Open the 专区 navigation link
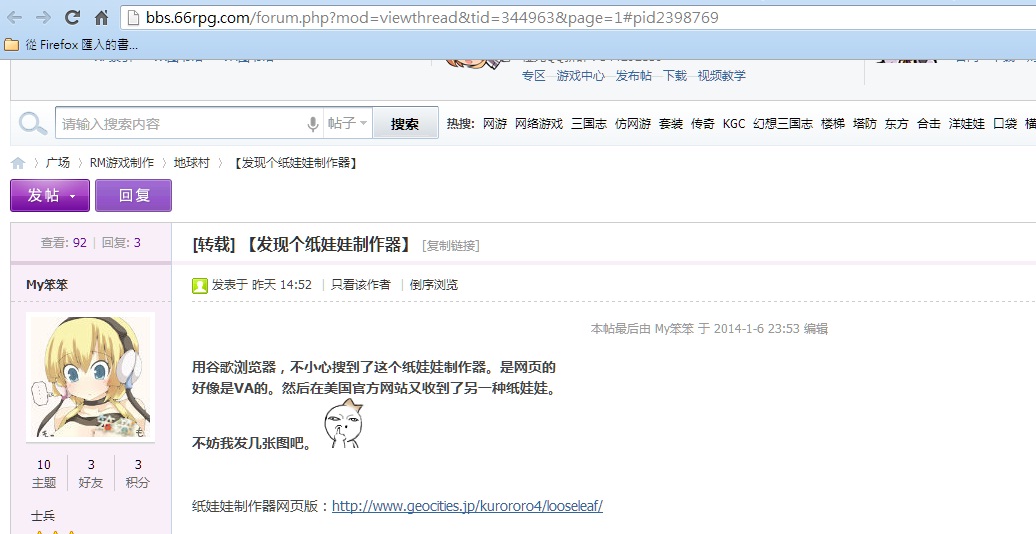 tap(534, 76)
